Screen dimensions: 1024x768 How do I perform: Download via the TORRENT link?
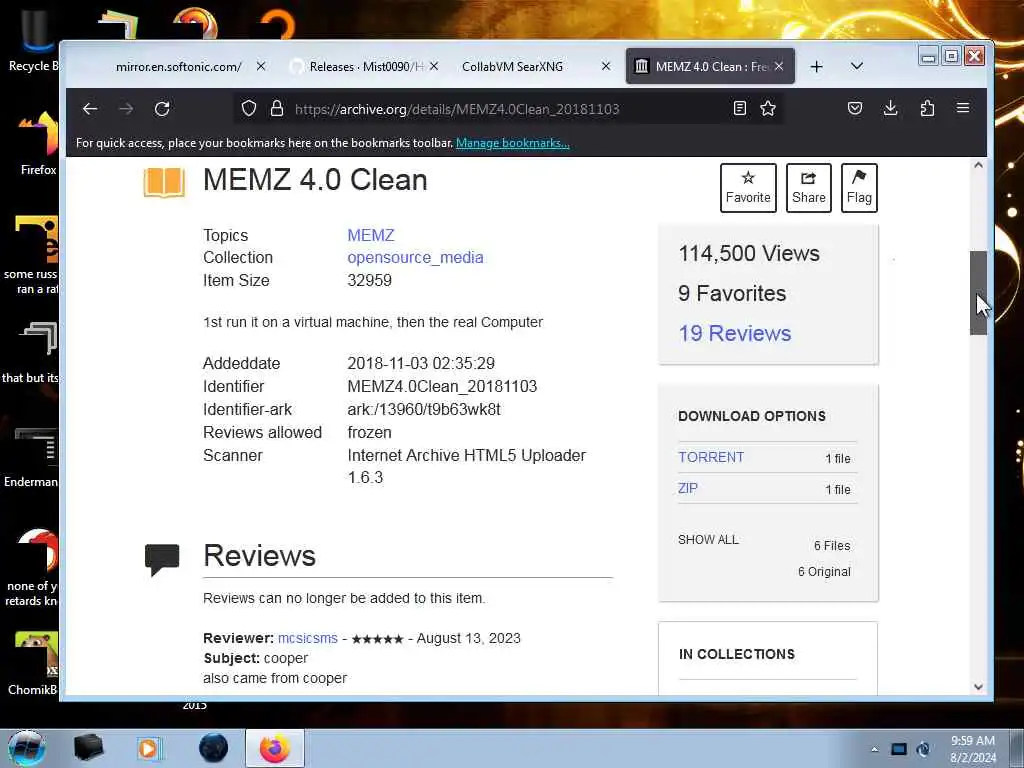[x=711, y=457]
